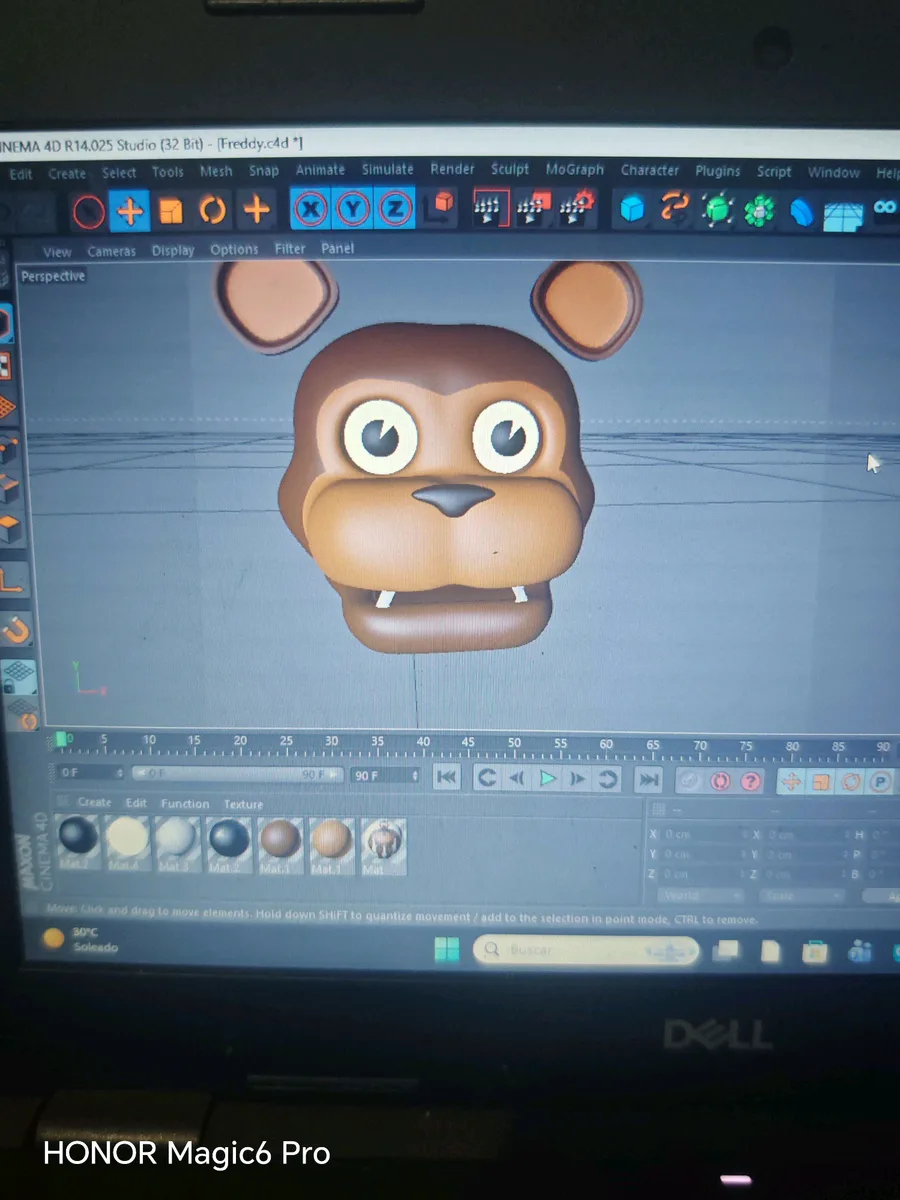Open the Sculpt menu

pos(510,169)
